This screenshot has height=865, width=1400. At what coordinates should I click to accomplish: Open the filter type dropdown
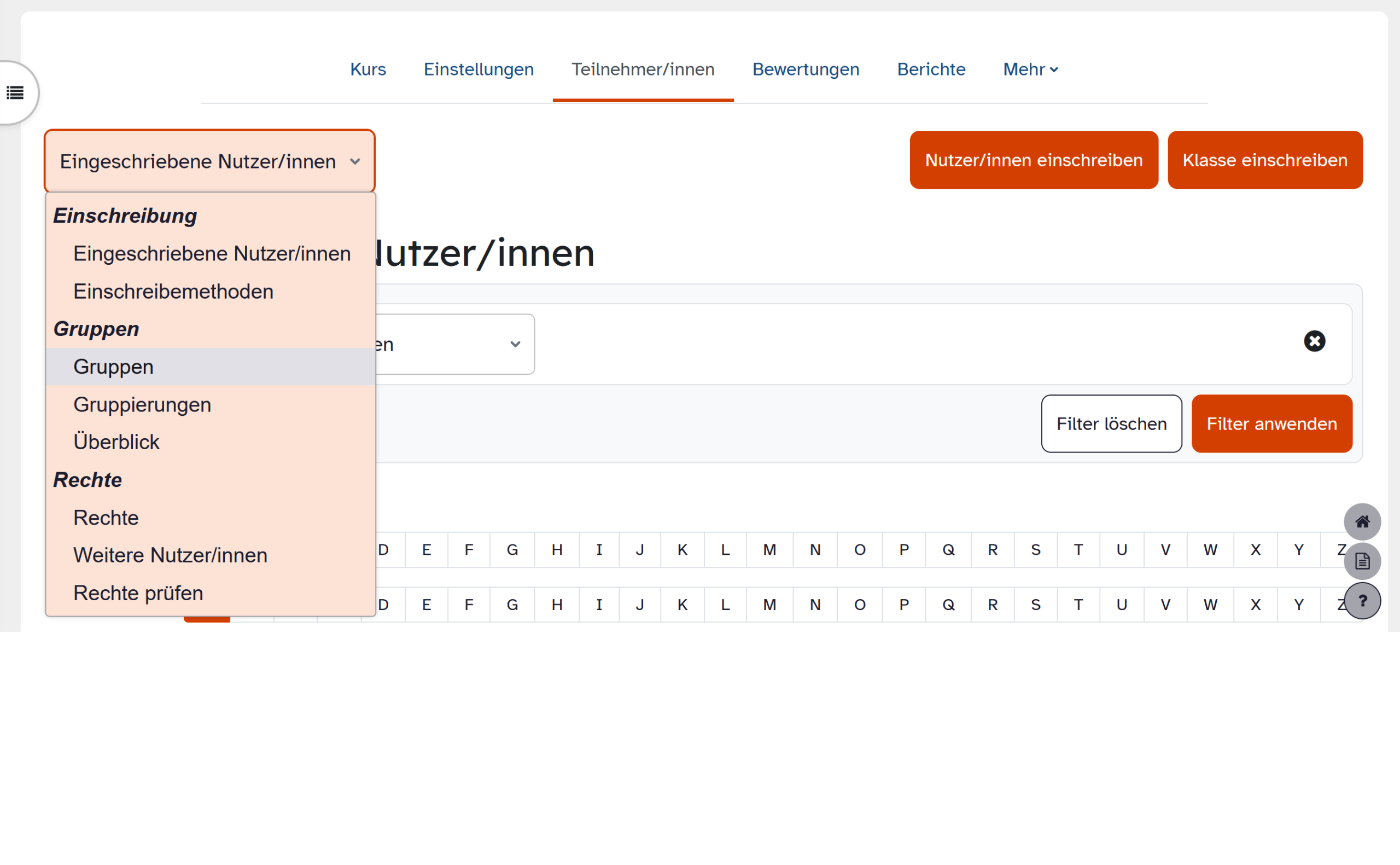tap(457, 344)
